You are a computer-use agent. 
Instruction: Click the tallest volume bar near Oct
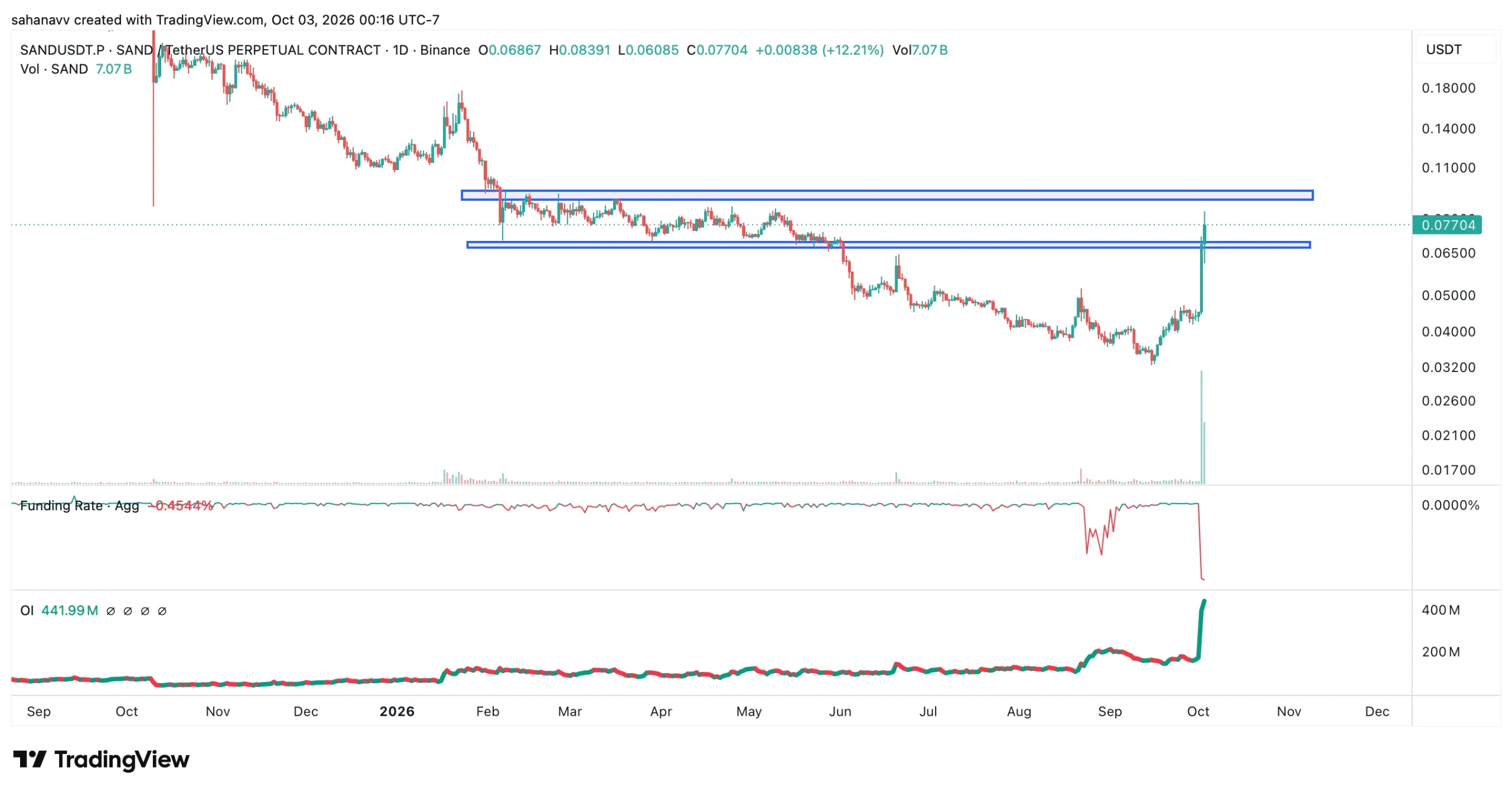click(1201, 427)
